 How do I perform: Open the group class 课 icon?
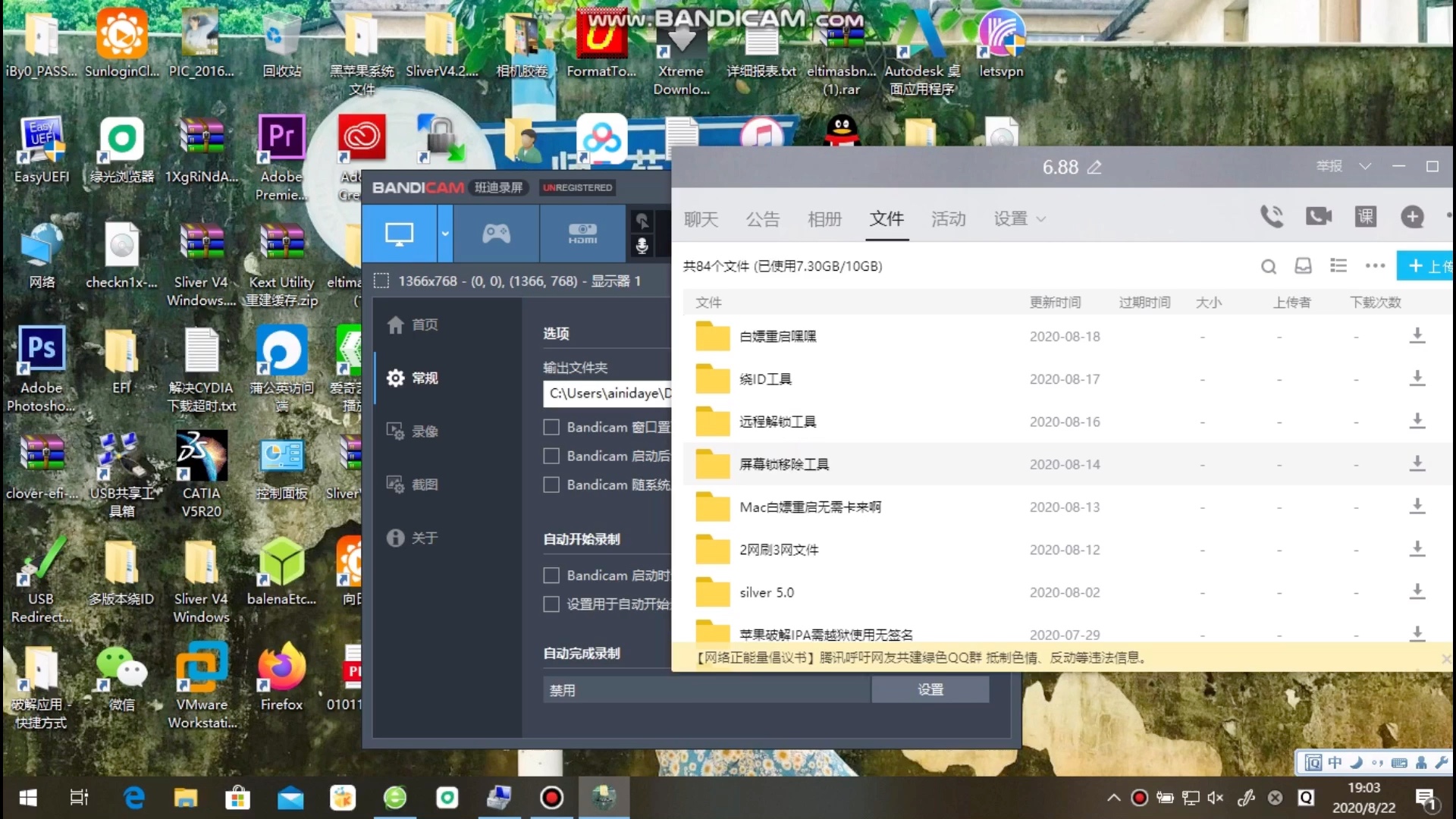(x=1366, y=217)
